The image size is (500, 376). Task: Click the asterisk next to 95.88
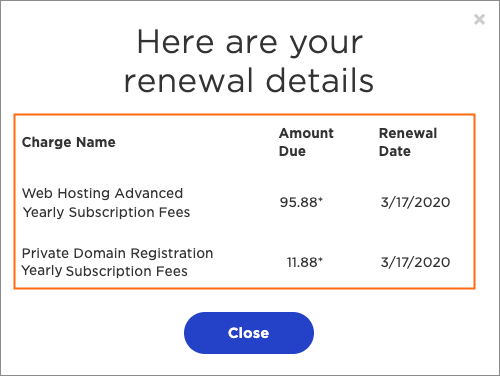point(320,199)
